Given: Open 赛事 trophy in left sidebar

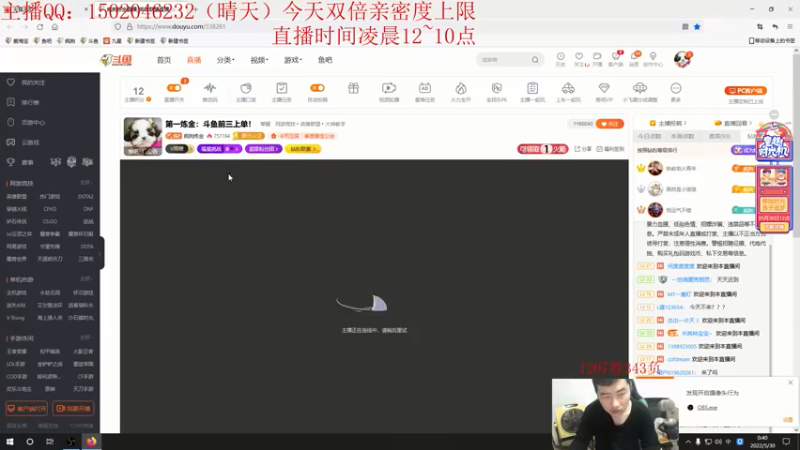Looking at the screenshot, I should coord(20,162).
